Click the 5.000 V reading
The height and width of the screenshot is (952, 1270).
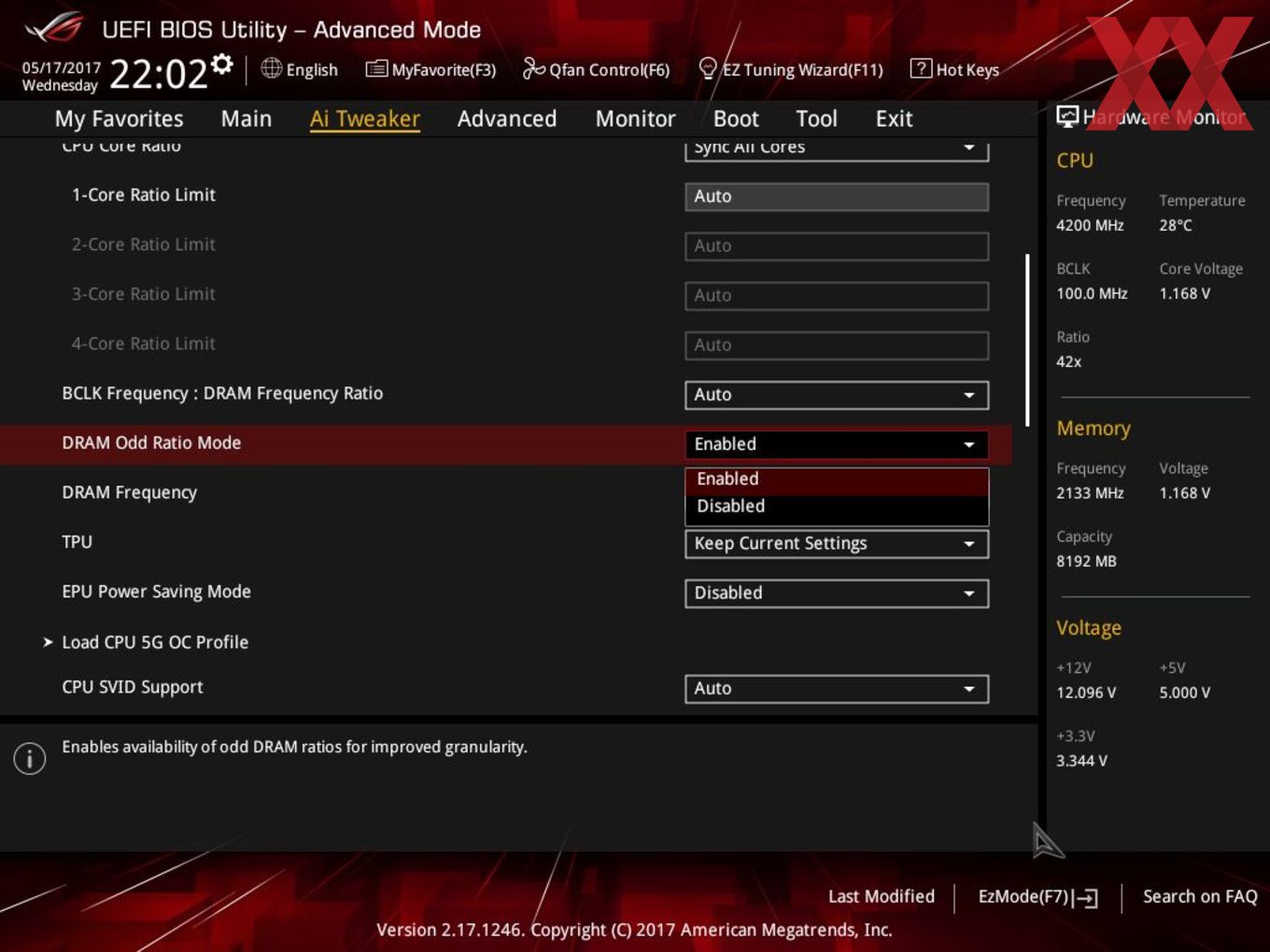tap(1185, 693)
